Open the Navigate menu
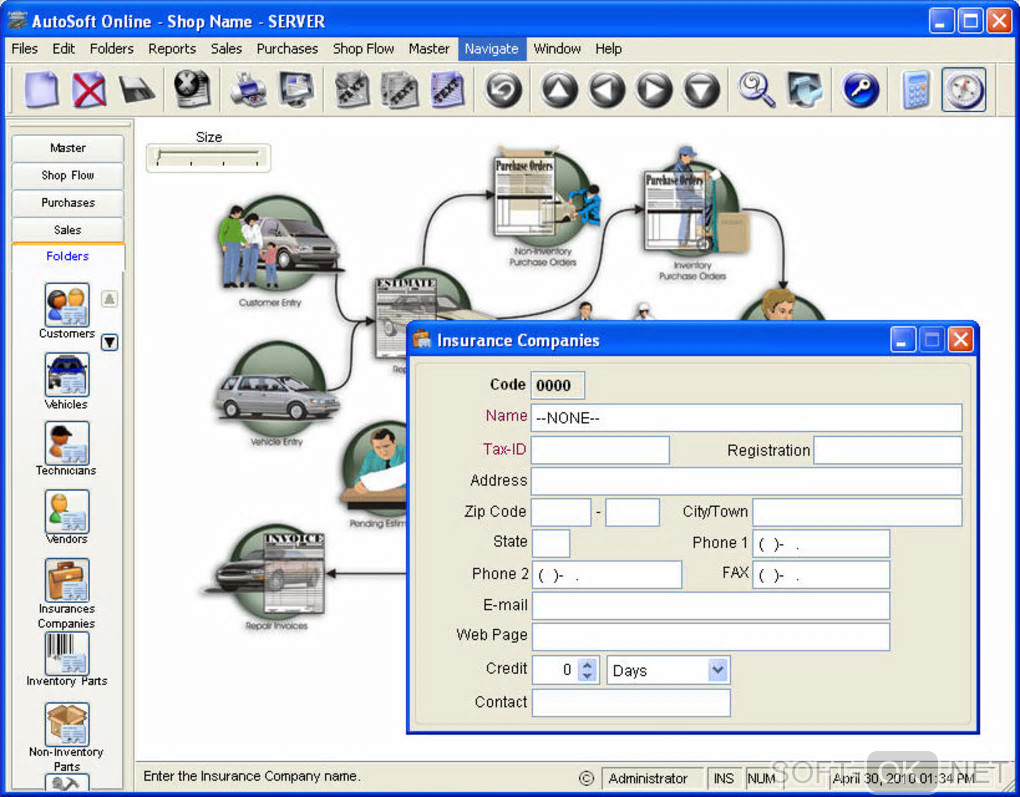The image size is (1020, 797). click(x=491, y=49)
